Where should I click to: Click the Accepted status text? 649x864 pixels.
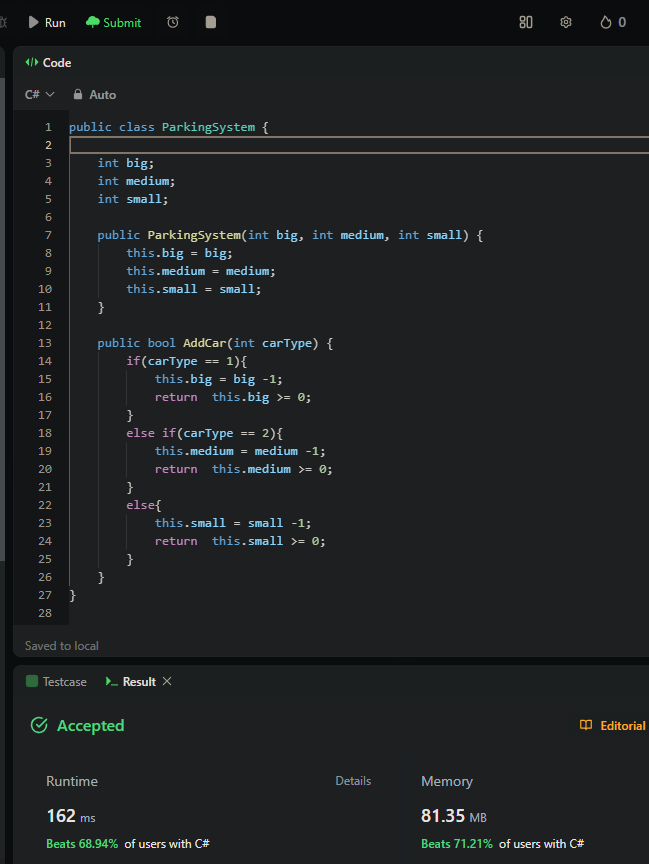pyautogui.click(x=90, y=726)
